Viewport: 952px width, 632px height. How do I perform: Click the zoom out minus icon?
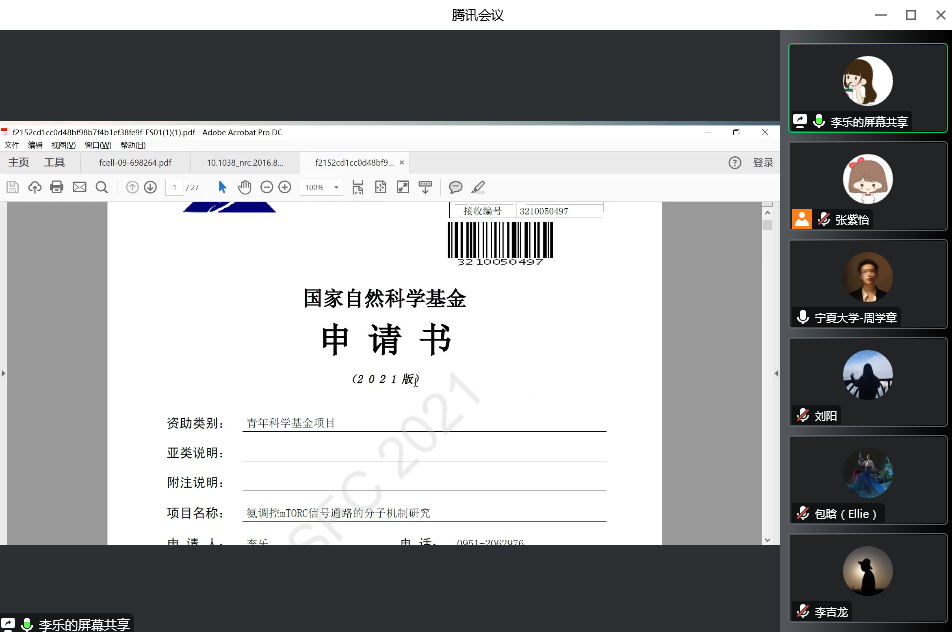267,187
